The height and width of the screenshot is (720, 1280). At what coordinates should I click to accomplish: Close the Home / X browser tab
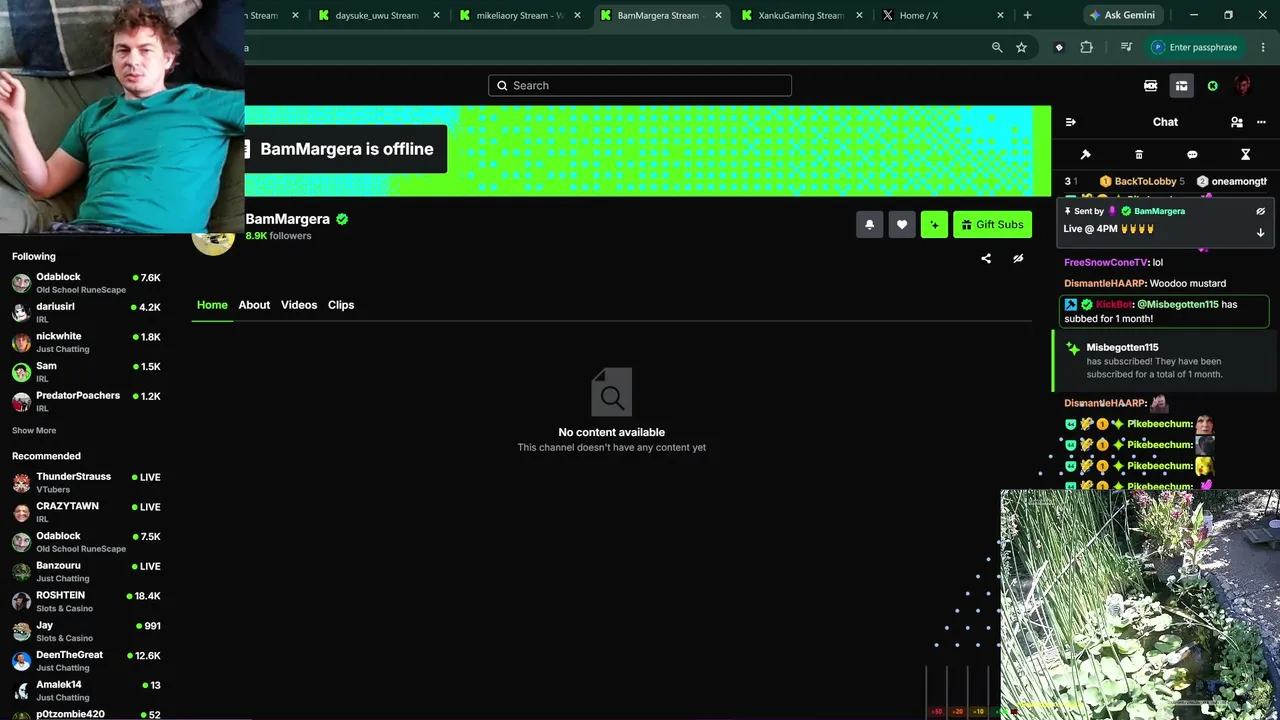tap(1000, 15)
